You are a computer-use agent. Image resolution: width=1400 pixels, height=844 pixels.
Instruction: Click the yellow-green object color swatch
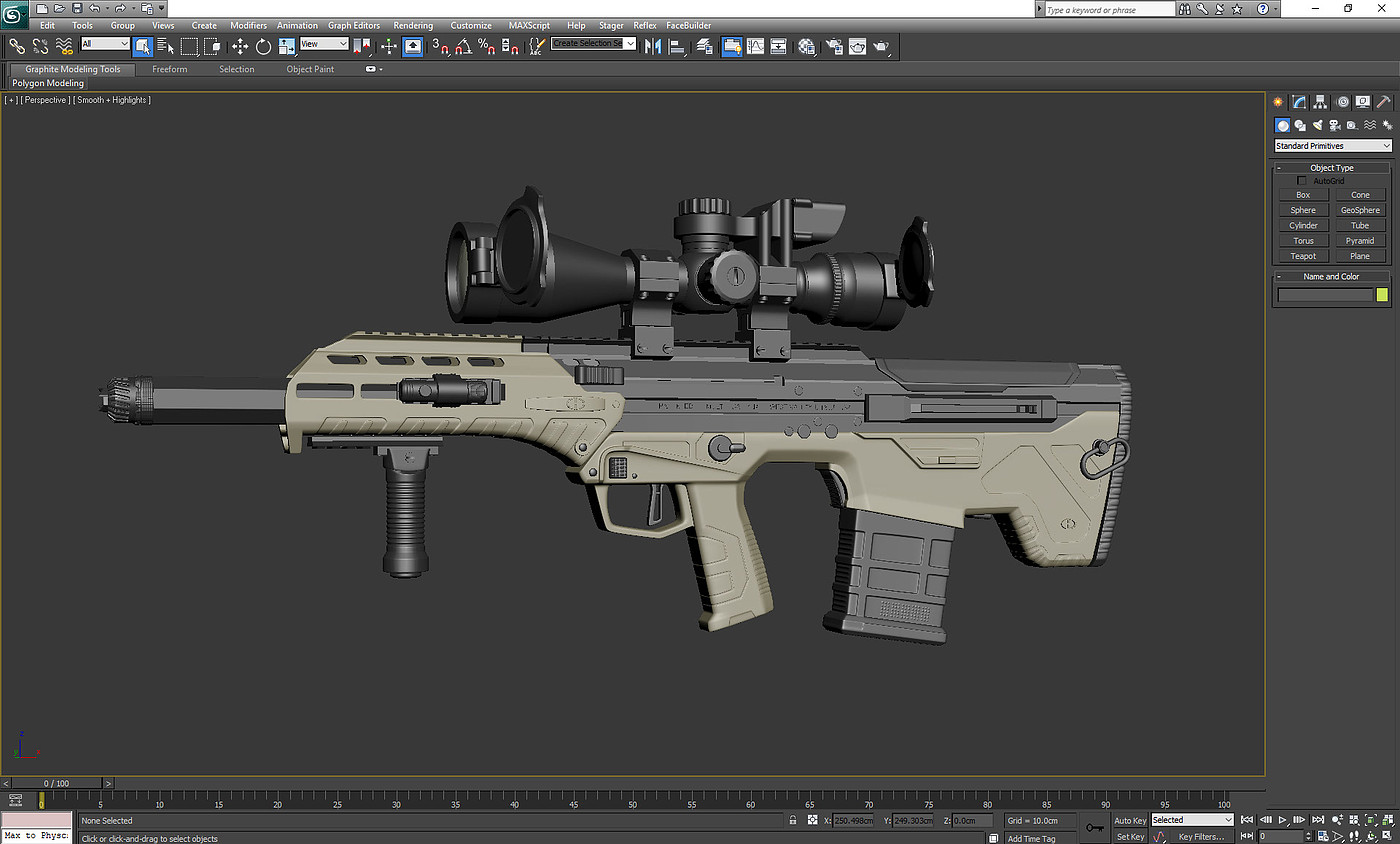[x=1382, y=295]
